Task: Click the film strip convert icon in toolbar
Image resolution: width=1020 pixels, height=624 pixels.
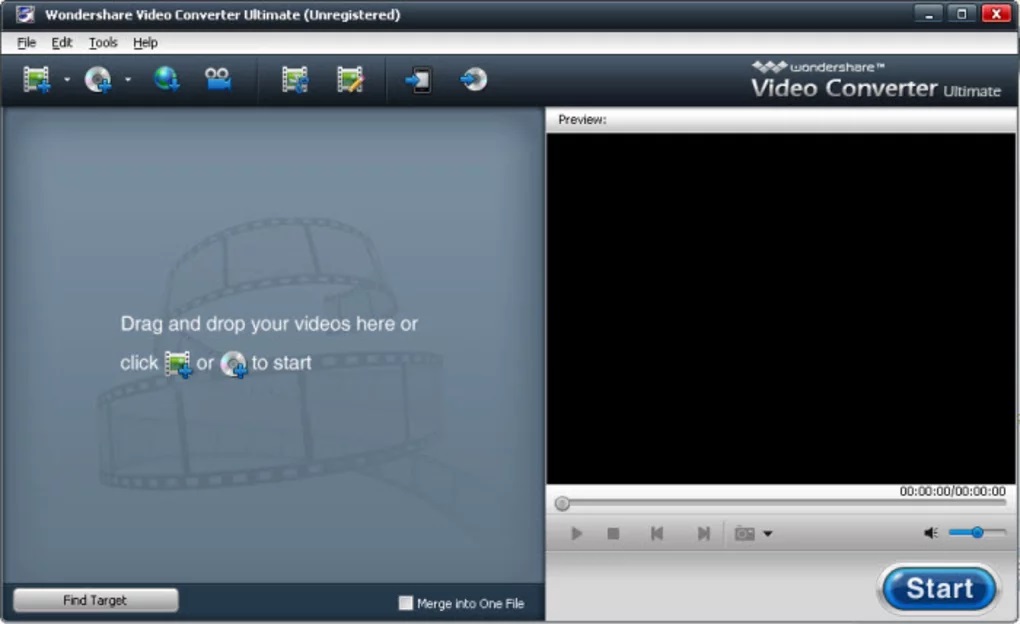Action: [x=294, y=80]
